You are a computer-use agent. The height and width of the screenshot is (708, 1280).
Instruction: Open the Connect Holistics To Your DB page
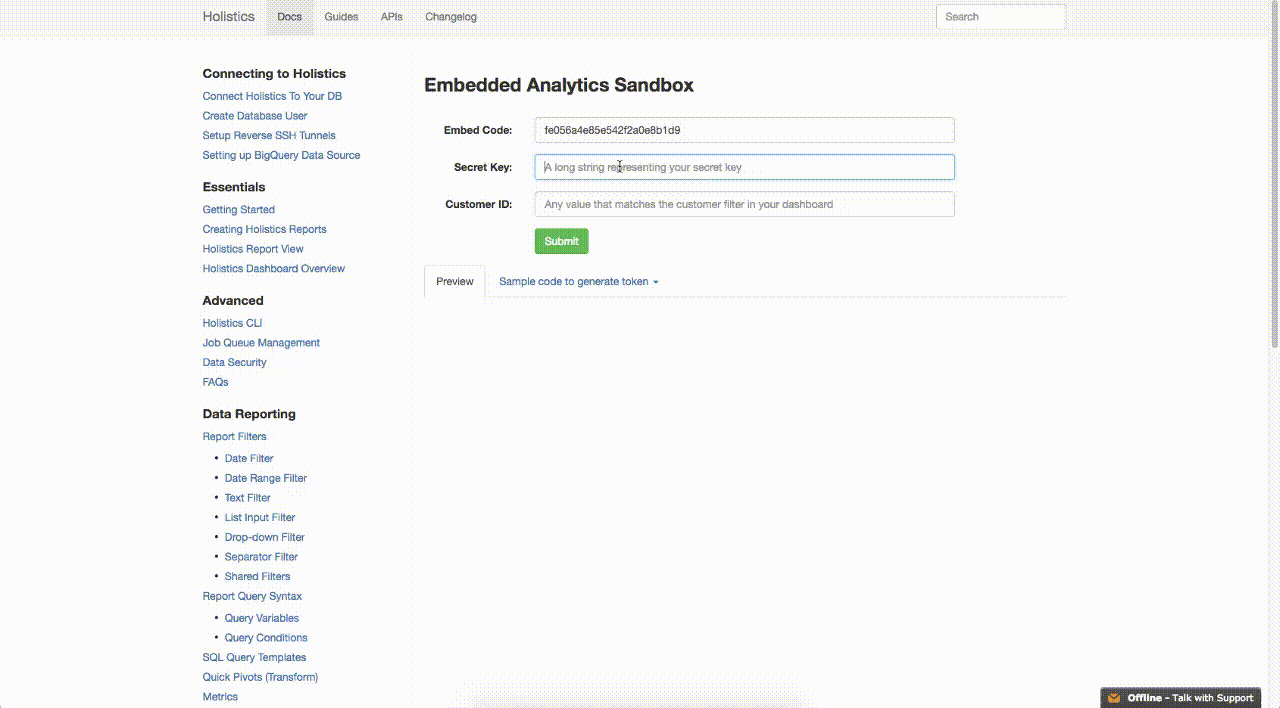coord(272,95)
